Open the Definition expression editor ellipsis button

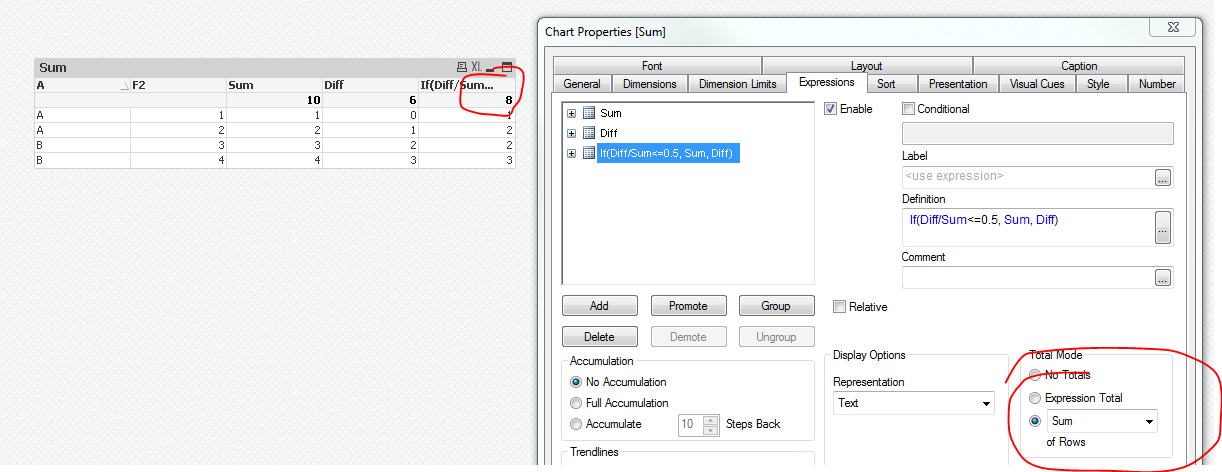(x=1163, y=227)
